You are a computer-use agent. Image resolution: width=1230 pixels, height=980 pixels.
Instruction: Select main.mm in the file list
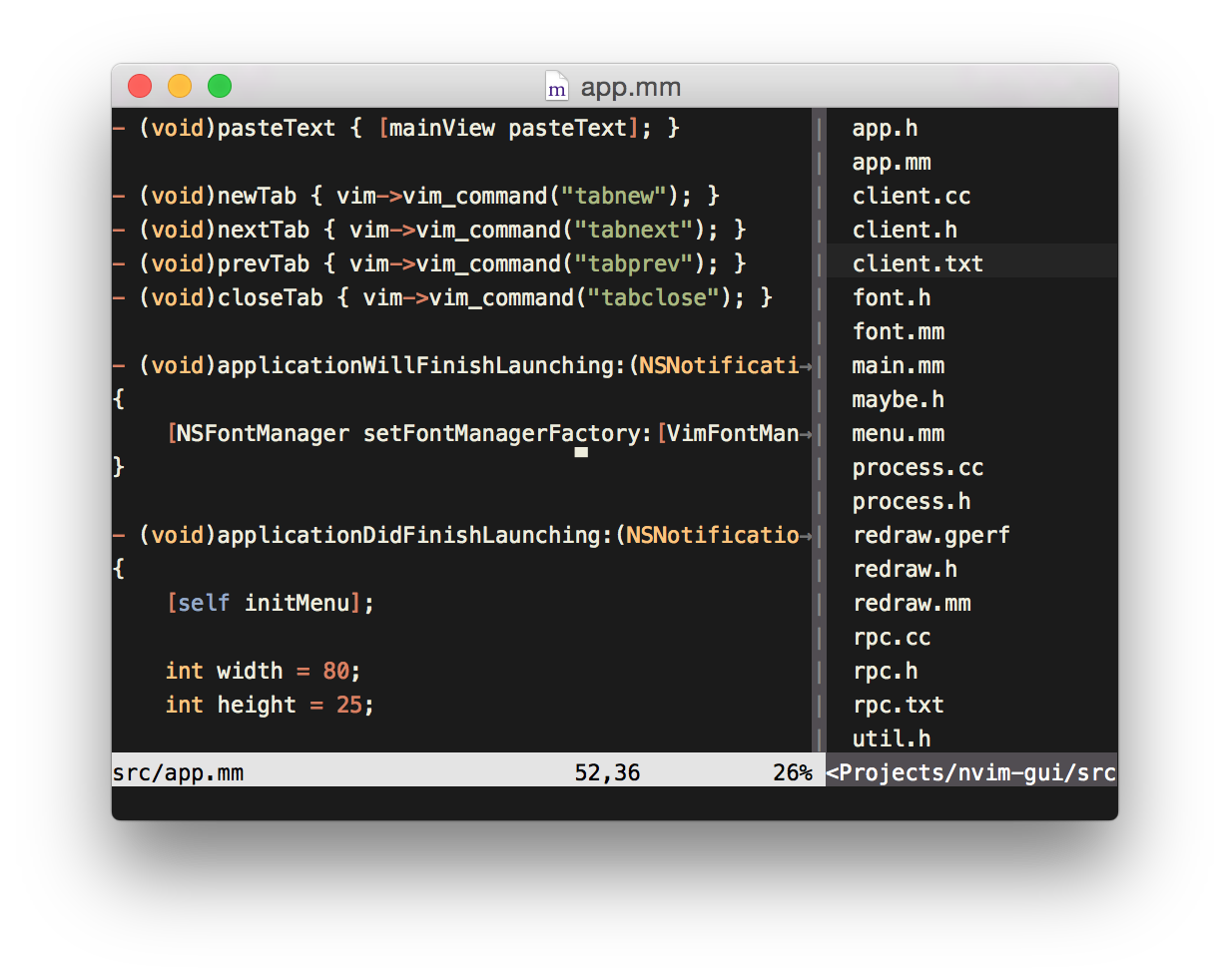click(899, 365)
